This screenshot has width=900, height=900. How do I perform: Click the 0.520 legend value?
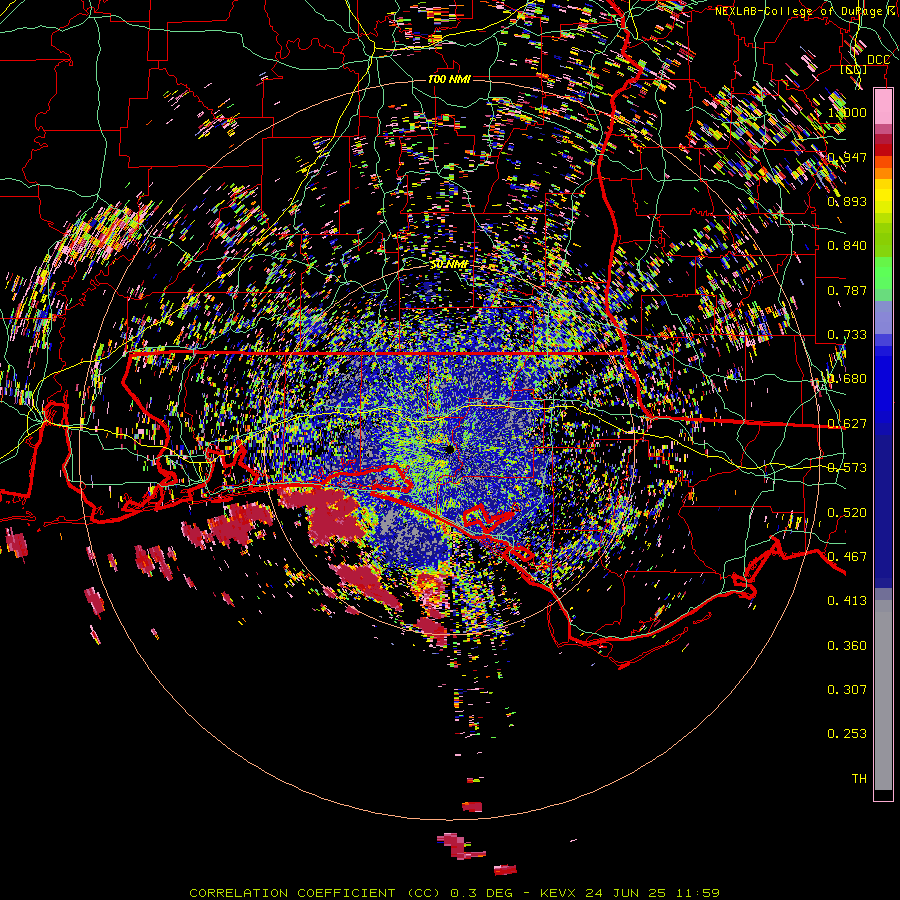pyautogui.click(x=847, y=513)
